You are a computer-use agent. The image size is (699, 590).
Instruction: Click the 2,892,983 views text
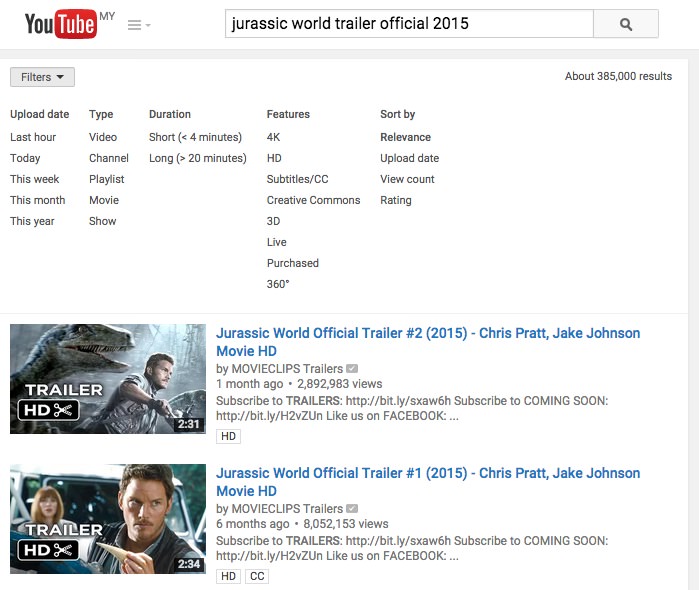coord(340,384)
